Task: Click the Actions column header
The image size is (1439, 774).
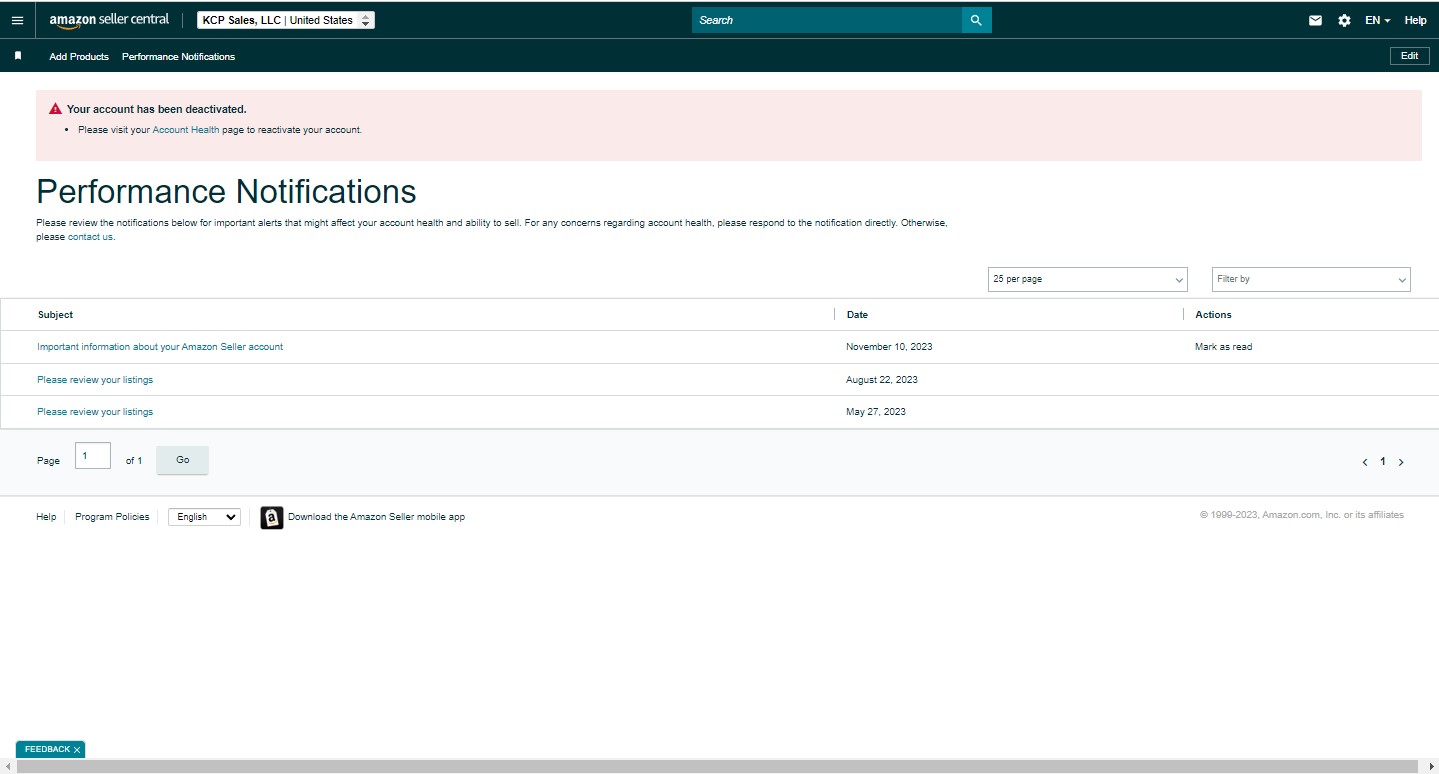Action: (x=1213, y=315)
